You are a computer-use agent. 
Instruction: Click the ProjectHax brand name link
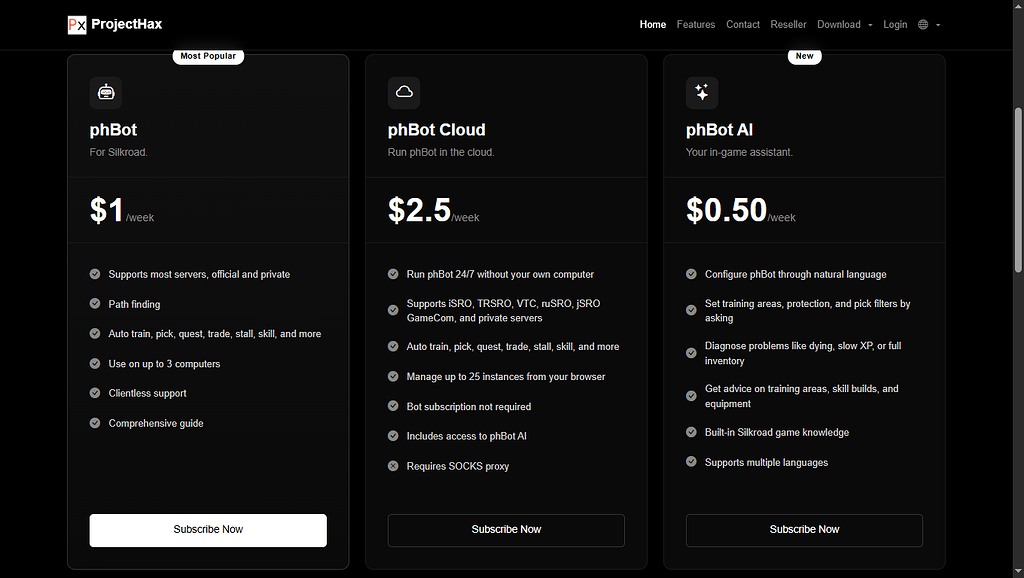point(127,24)
